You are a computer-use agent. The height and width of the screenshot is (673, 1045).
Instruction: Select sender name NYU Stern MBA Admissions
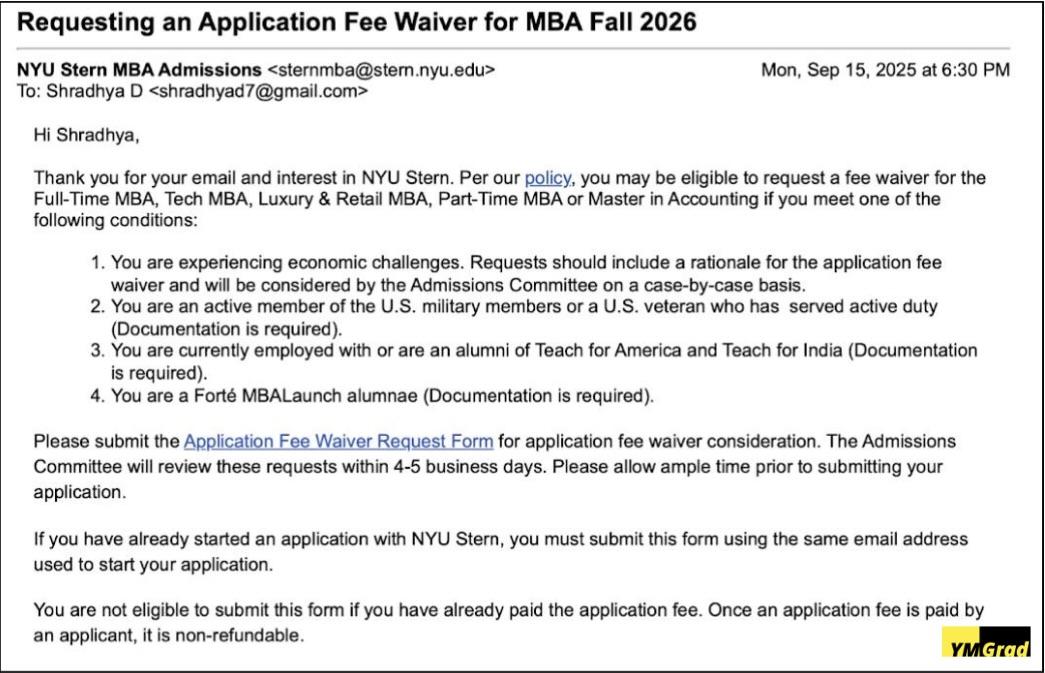click(139, 70)
